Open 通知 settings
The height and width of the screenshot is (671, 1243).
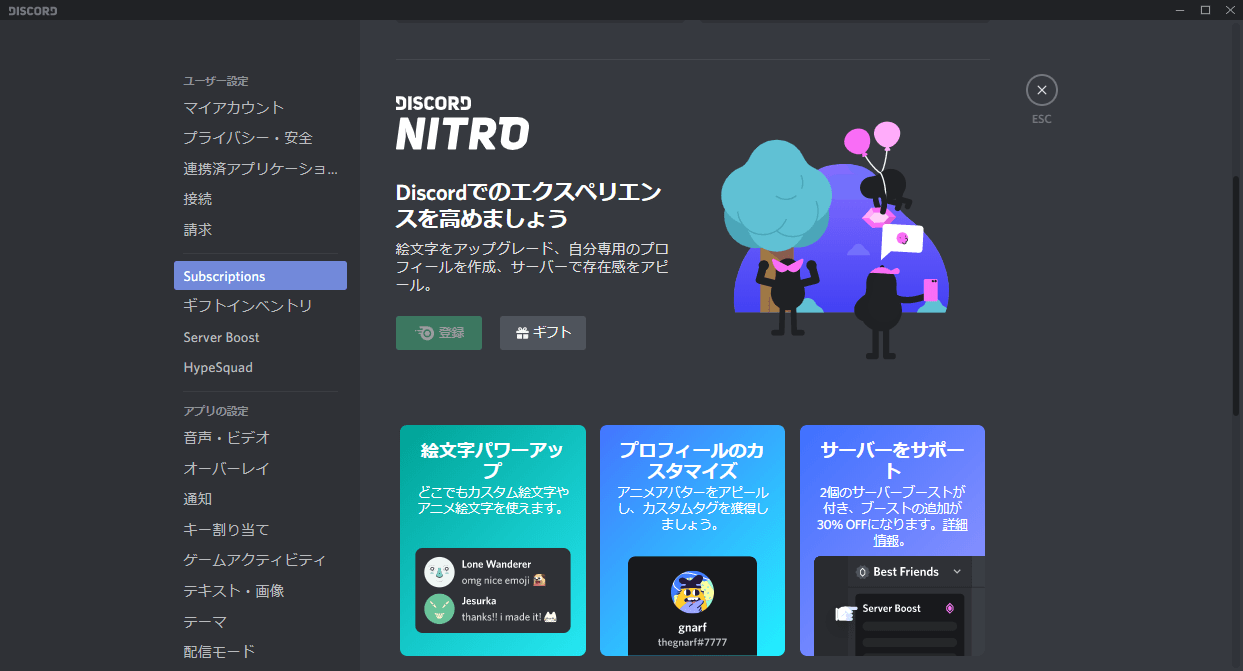[x=260, y=499]
